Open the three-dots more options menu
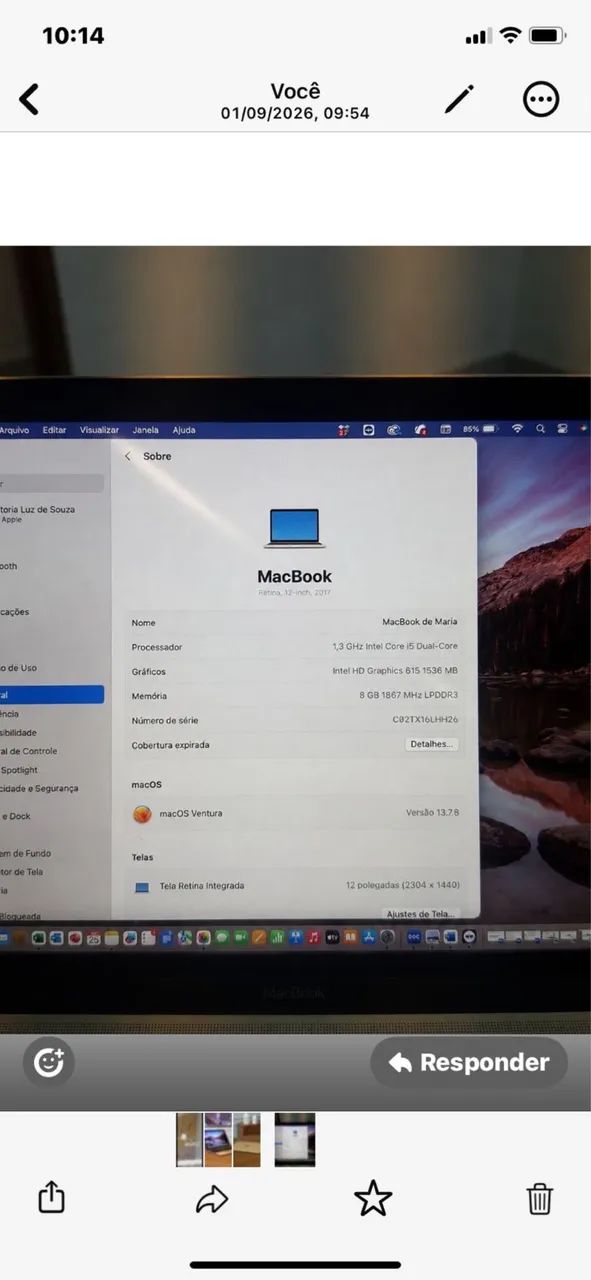 [x=541, y=98]
